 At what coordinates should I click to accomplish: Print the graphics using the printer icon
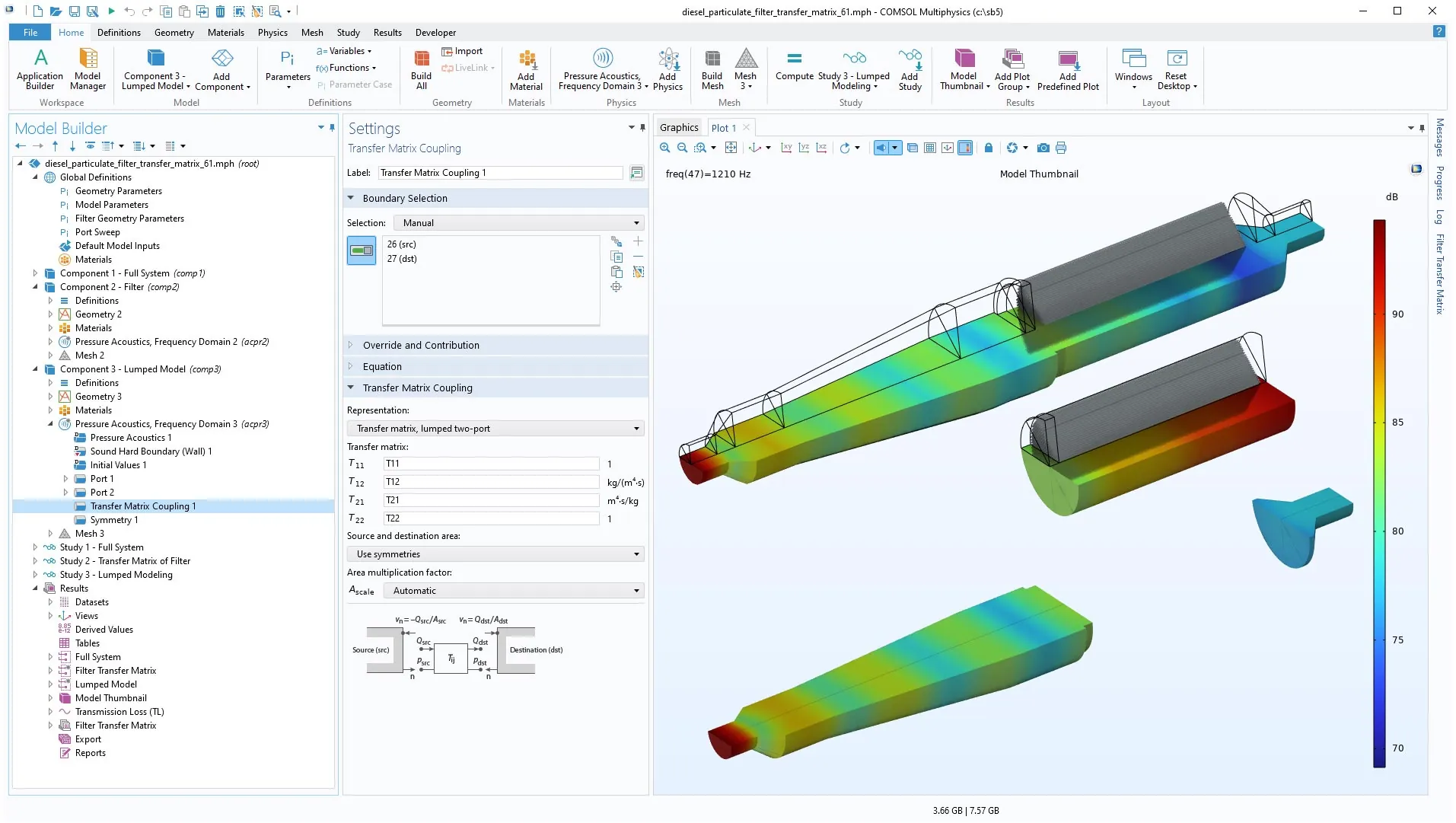coord(1061,148)
